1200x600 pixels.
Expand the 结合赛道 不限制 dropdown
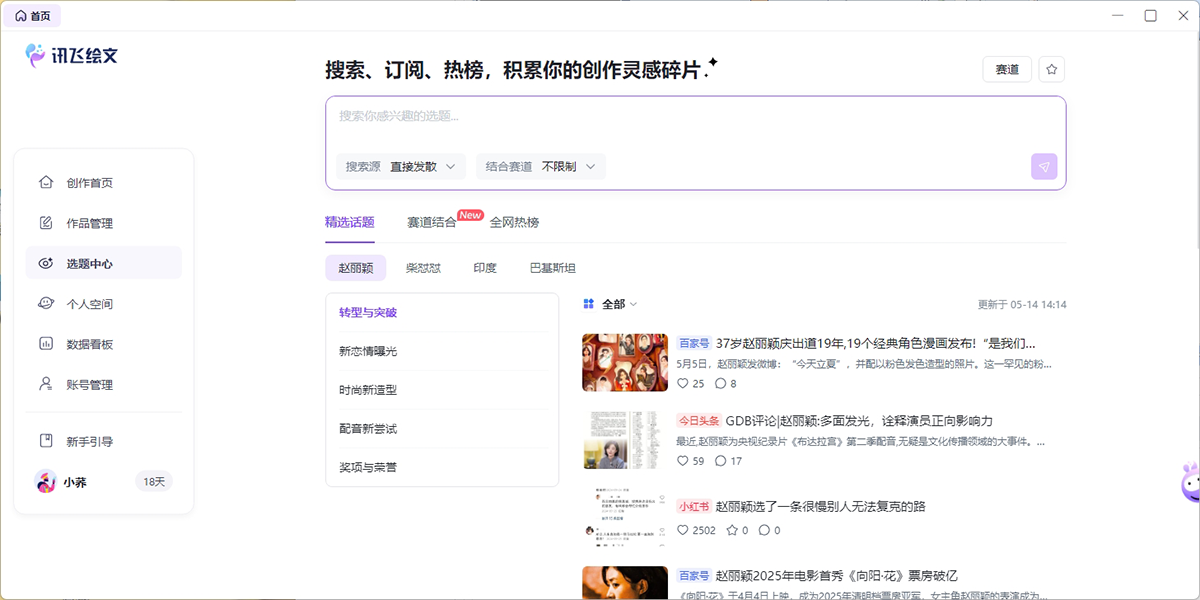(x=541, y=167)
